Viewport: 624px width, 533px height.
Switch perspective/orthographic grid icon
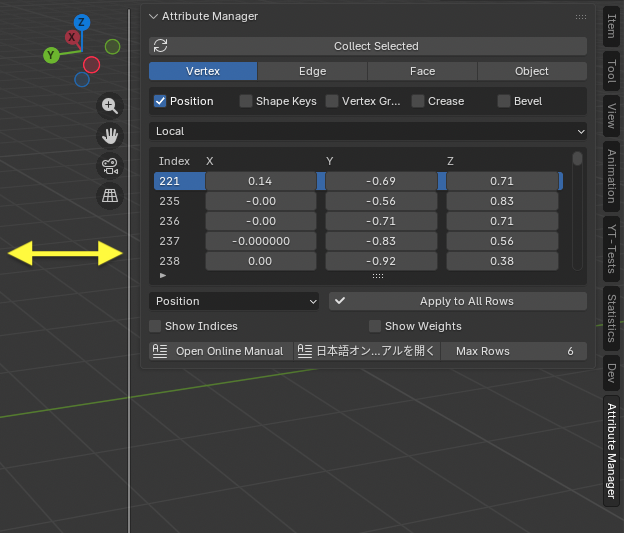109,196
